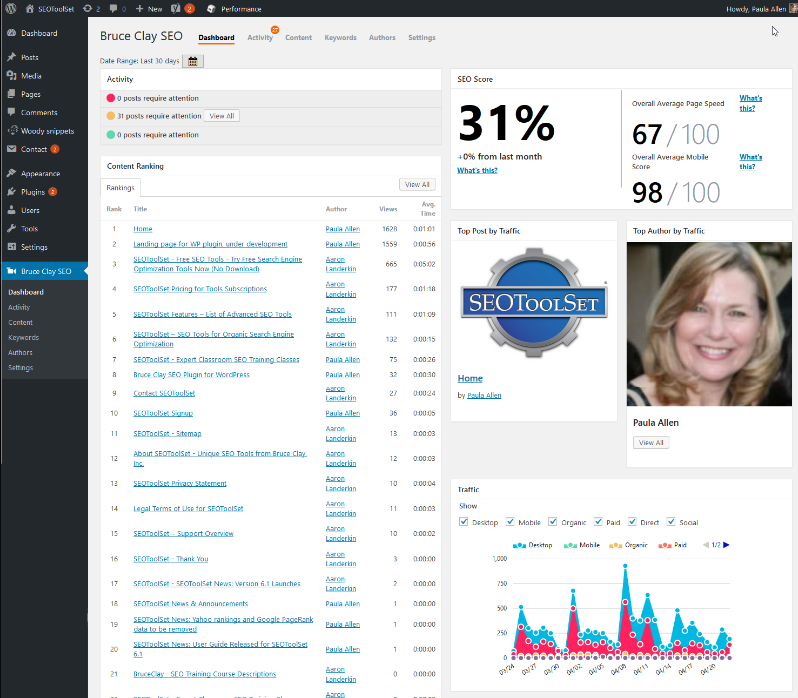Open the date range calendar picker
Screen dimensions: 798x698
193,61
